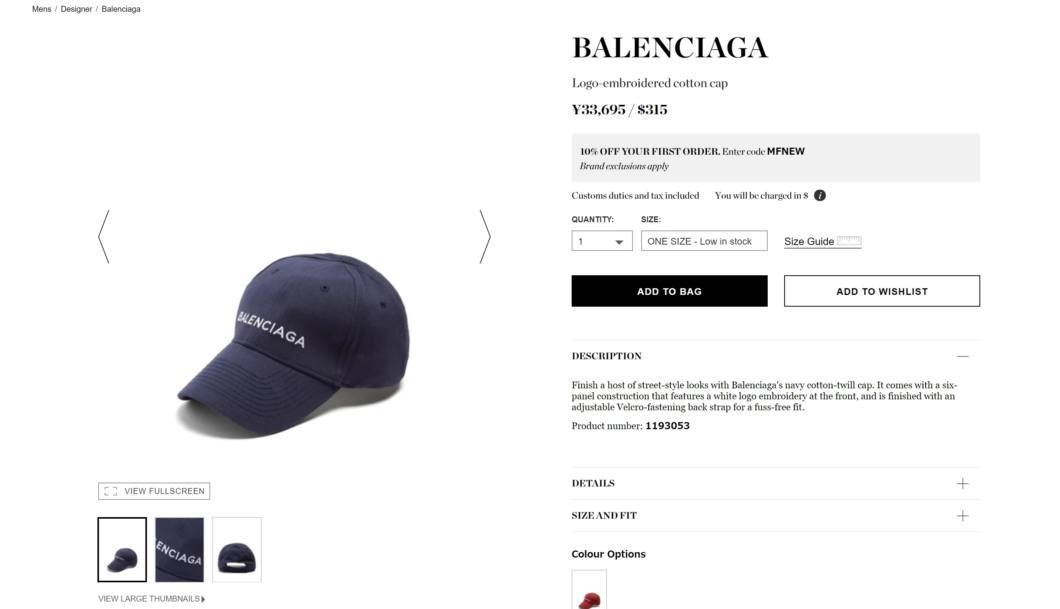Choose the red cap colour option
The image size is (1060, 609).
[589, 591]
